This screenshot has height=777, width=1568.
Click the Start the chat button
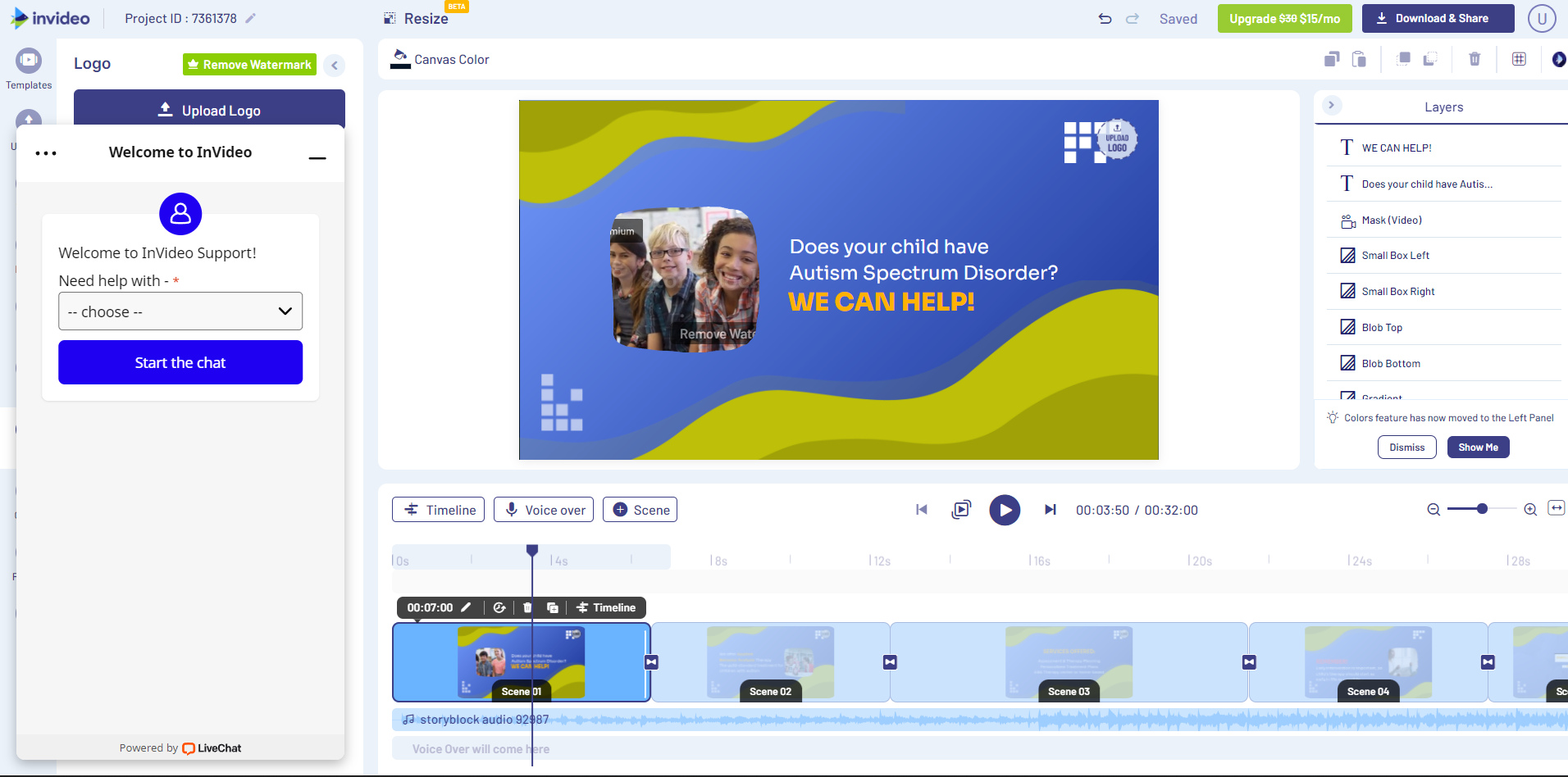pos(180,362)
